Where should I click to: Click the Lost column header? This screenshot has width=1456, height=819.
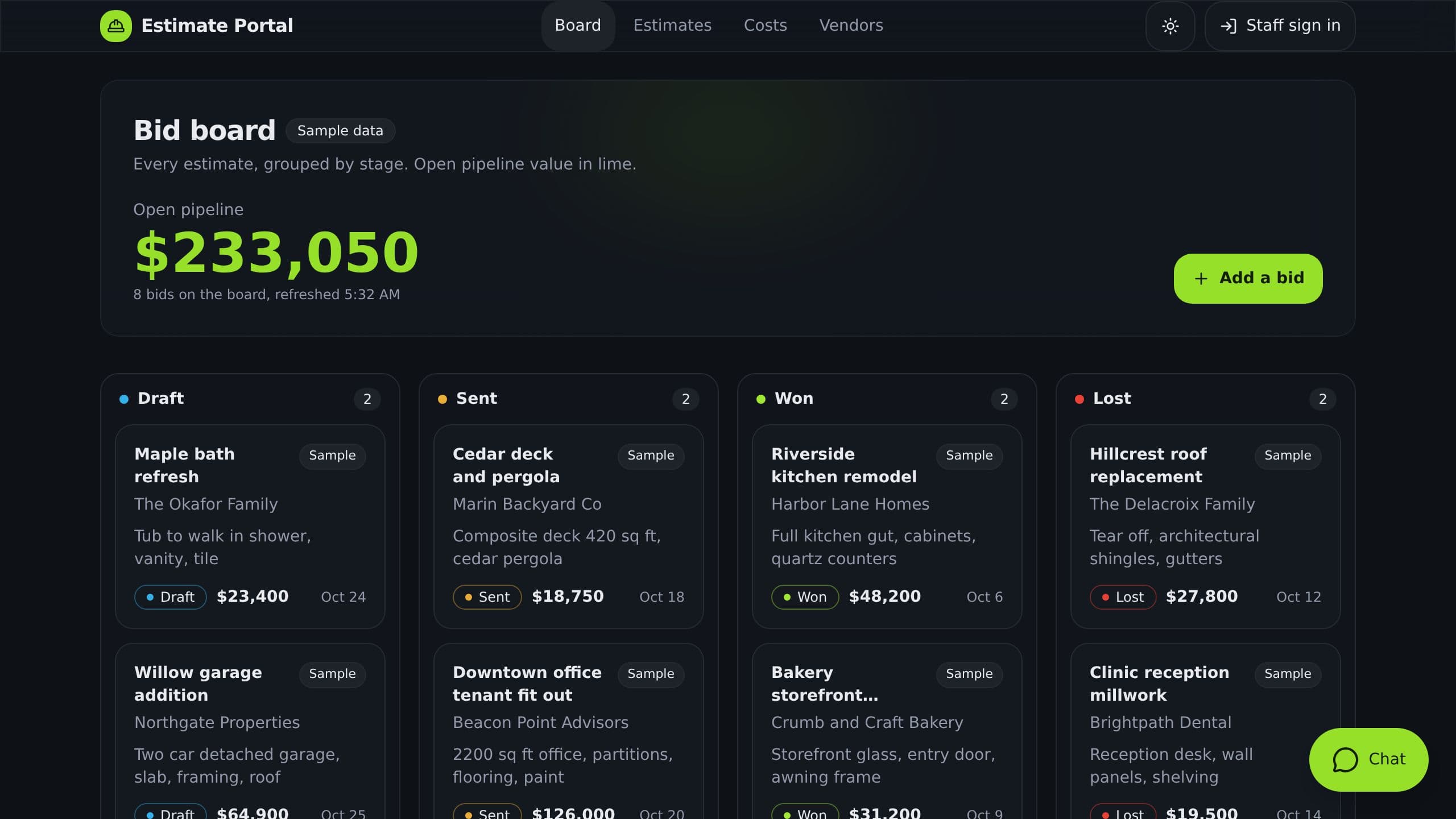coord(1112,399)
